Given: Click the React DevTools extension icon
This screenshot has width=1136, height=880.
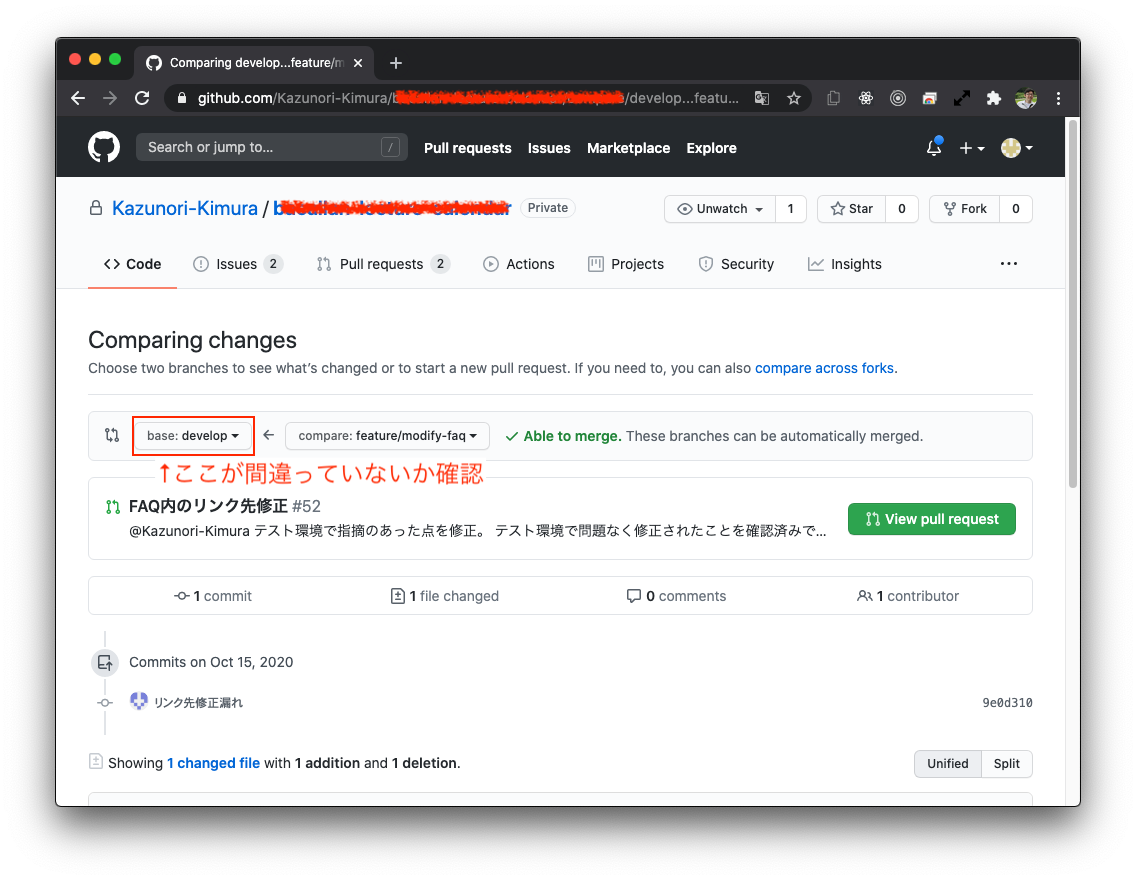Looking at the screenshot, I should click(866, 99).
